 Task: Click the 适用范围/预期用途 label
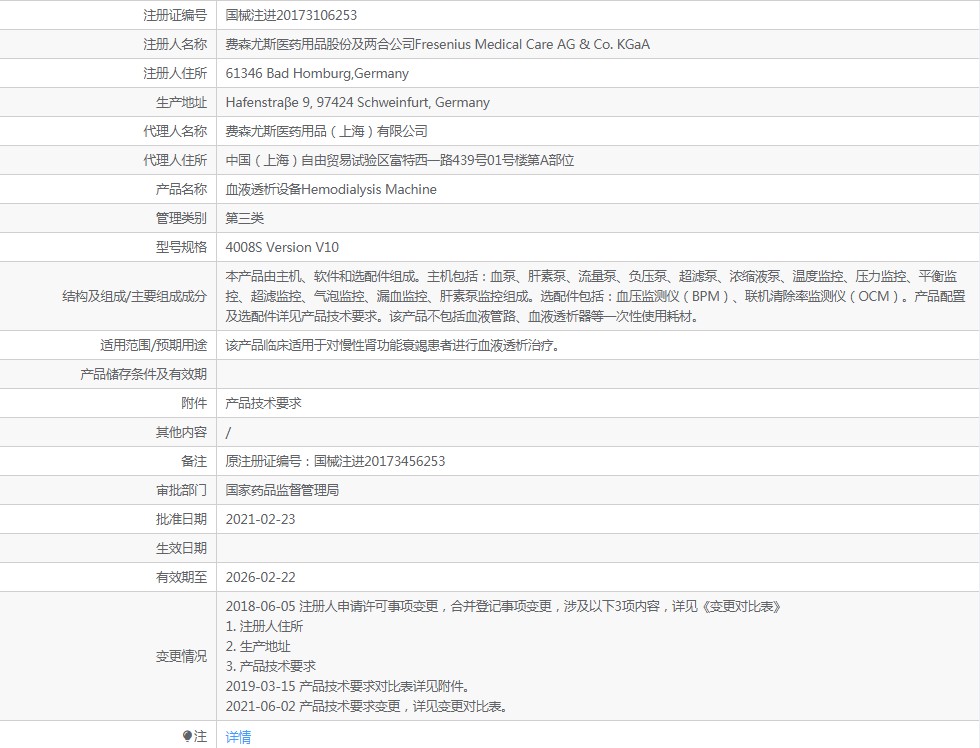pos(153,345)
